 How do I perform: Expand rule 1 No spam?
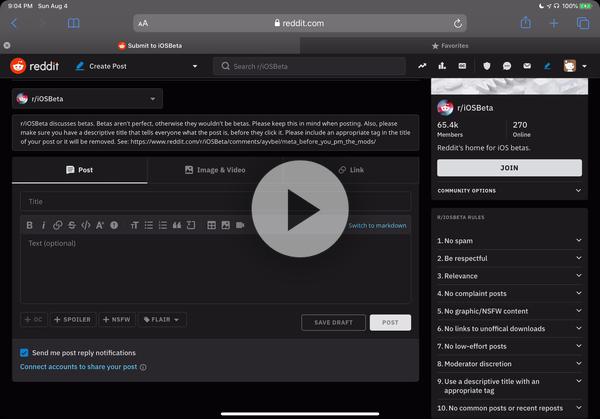coord(509,241)
